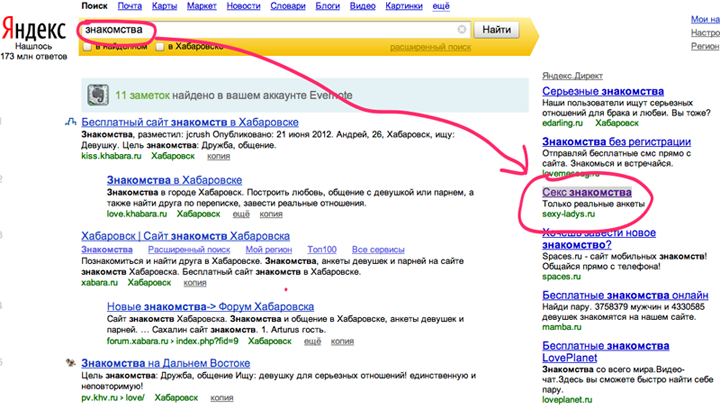Open 'Знакомства без регистрации' ad

click(616, 141)
